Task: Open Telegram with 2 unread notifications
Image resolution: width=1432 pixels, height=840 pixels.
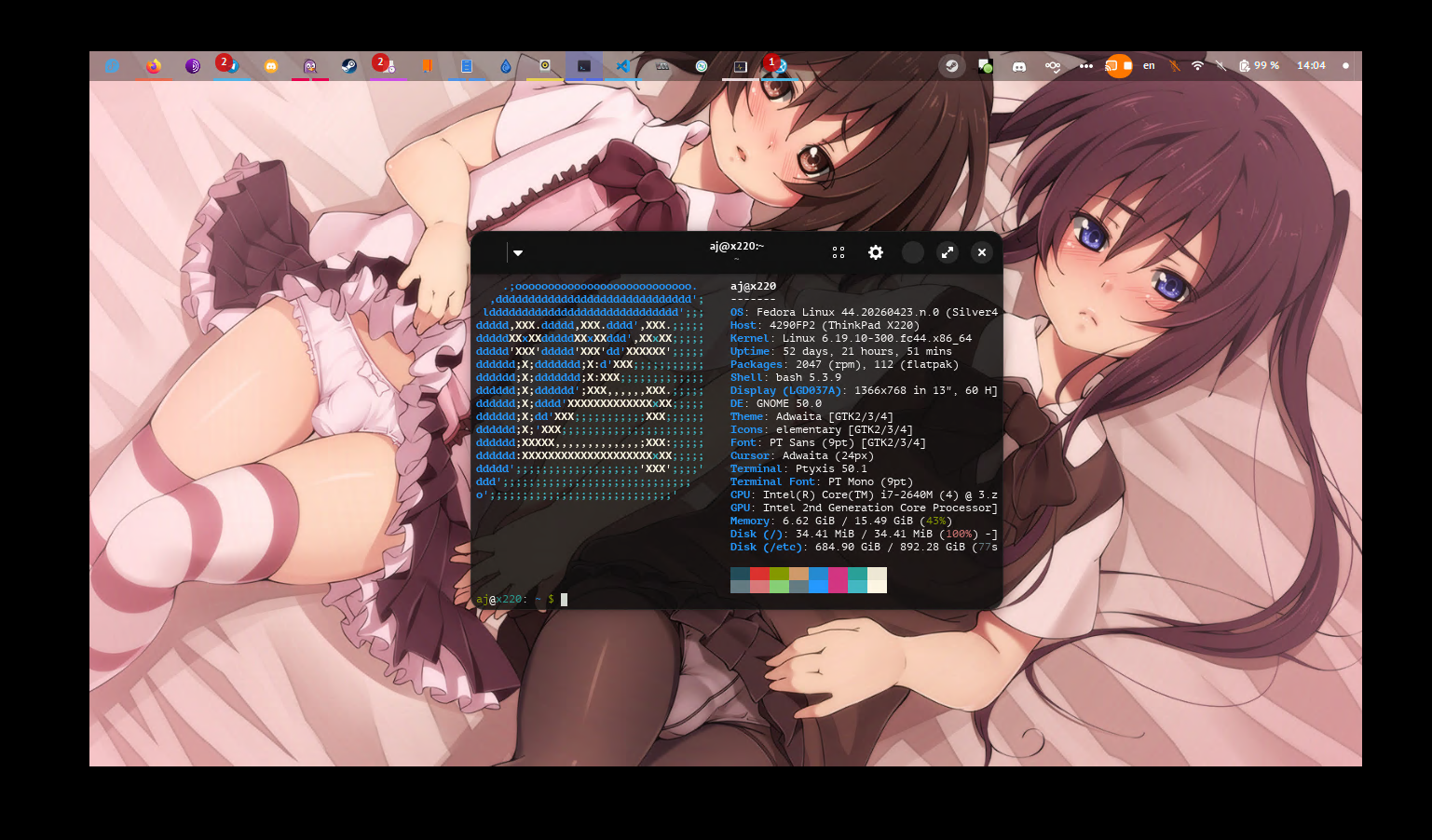Action: (230, 66)
